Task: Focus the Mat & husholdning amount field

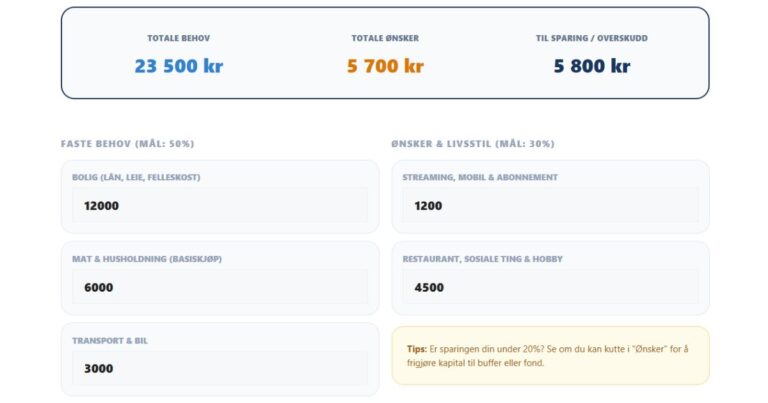Action: (219, 287)
